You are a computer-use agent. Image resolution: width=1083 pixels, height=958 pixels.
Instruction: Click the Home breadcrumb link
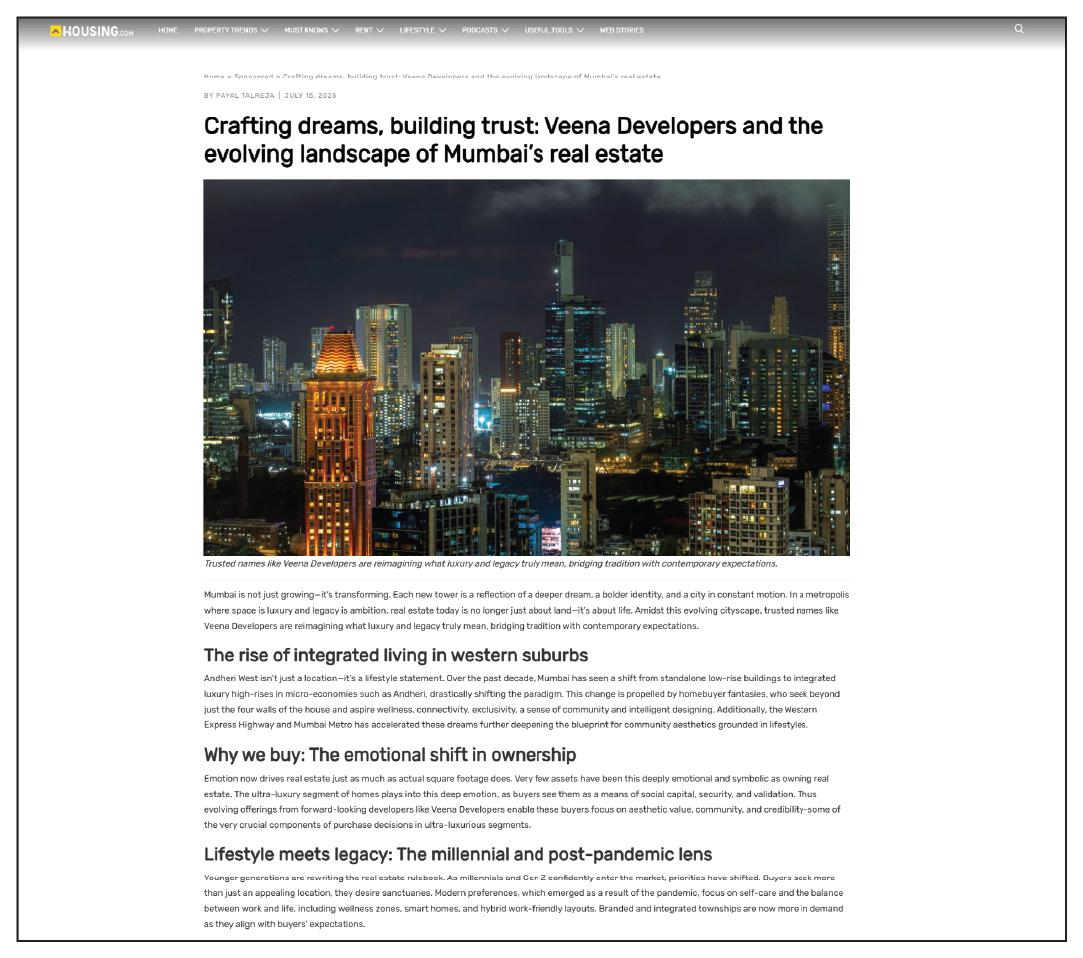(x=211, y=74)
